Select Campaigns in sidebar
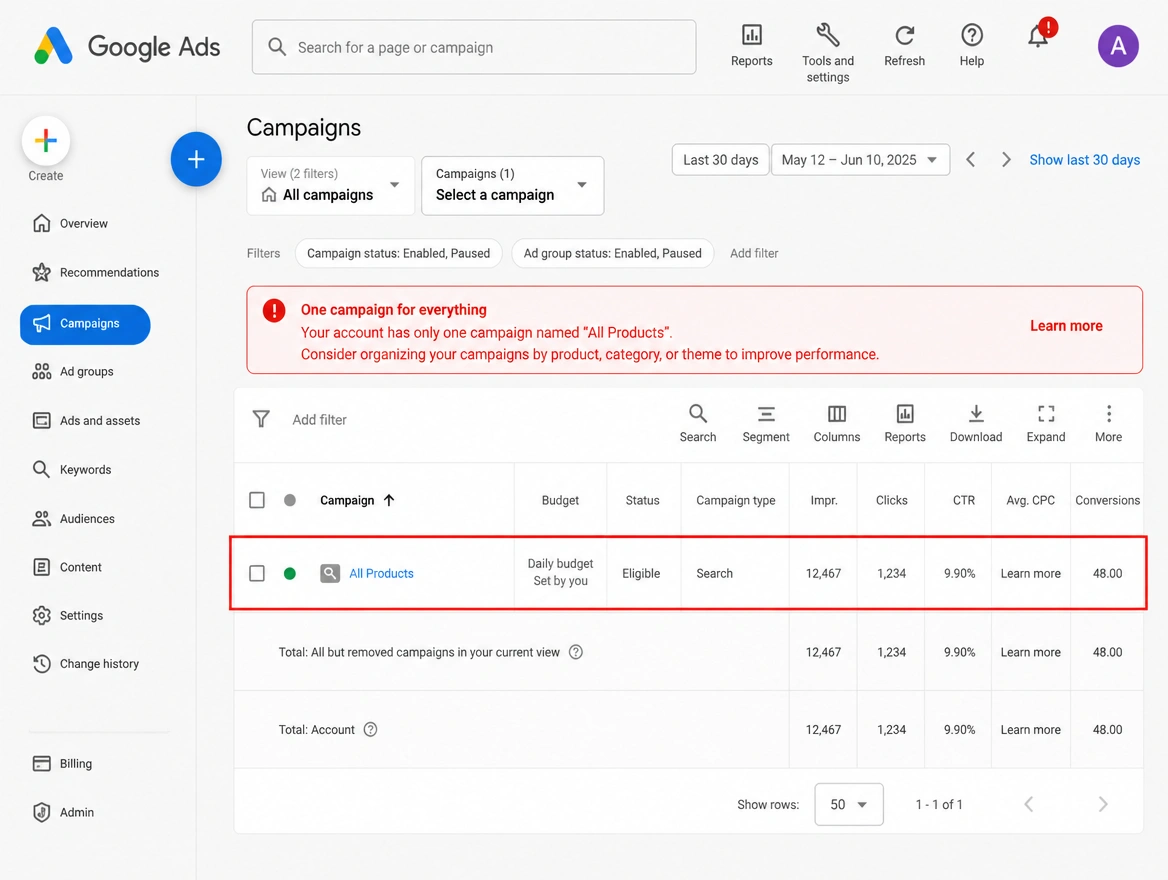This screenshot has height=880, width=1168. click(85, 324)
